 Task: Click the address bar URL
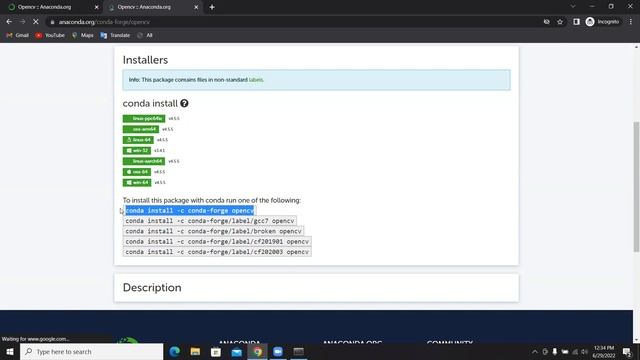coord(104,22)
